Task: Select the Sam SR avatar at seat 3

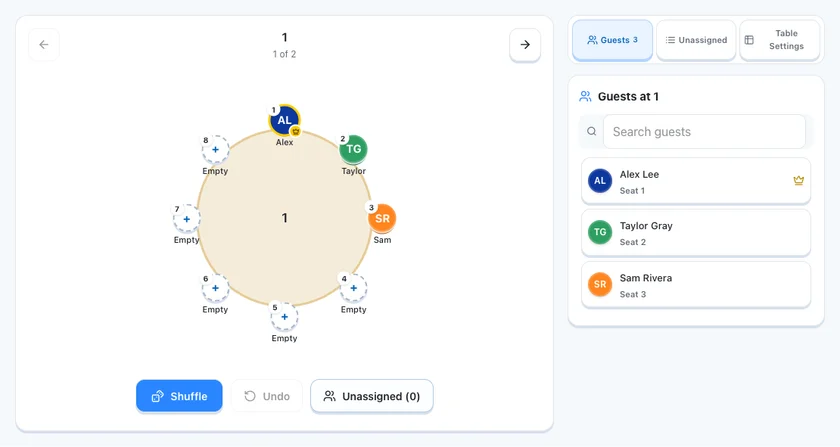Action: pos(382,218)
